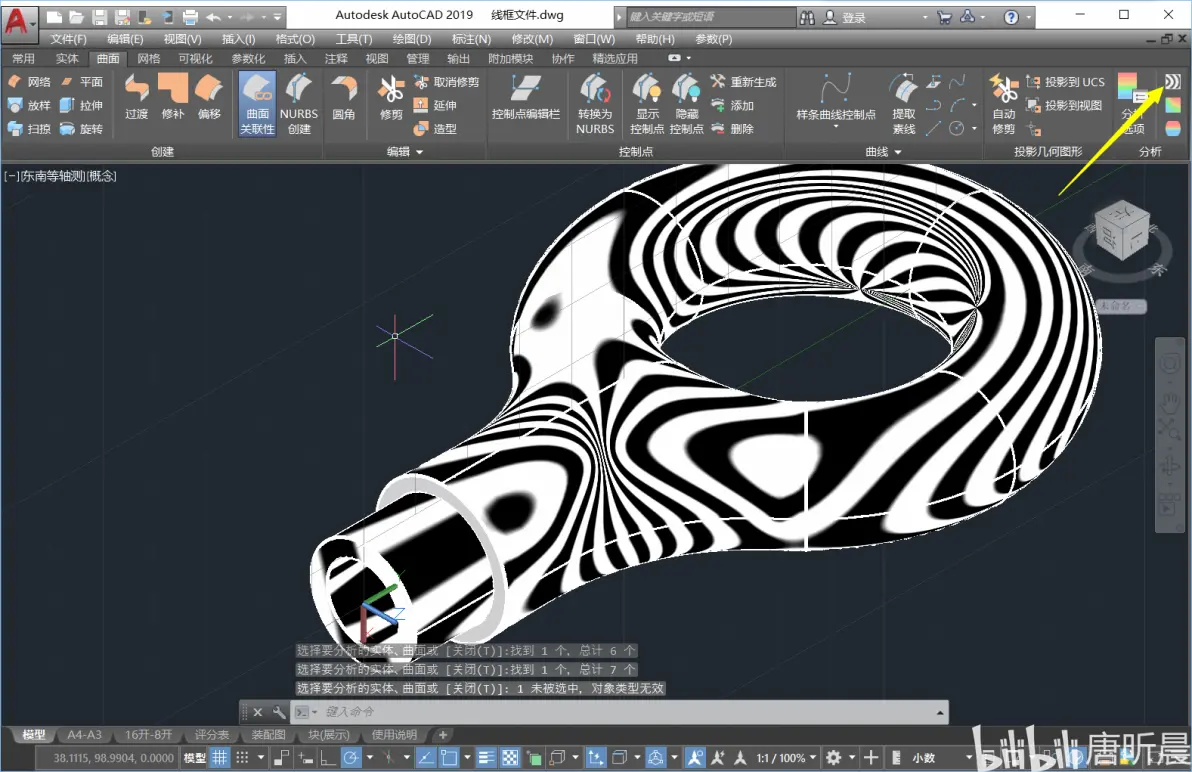Toggle lineweight display in status bar
The width and height of the screenshot is (1192, 772).
pos(487,758)
